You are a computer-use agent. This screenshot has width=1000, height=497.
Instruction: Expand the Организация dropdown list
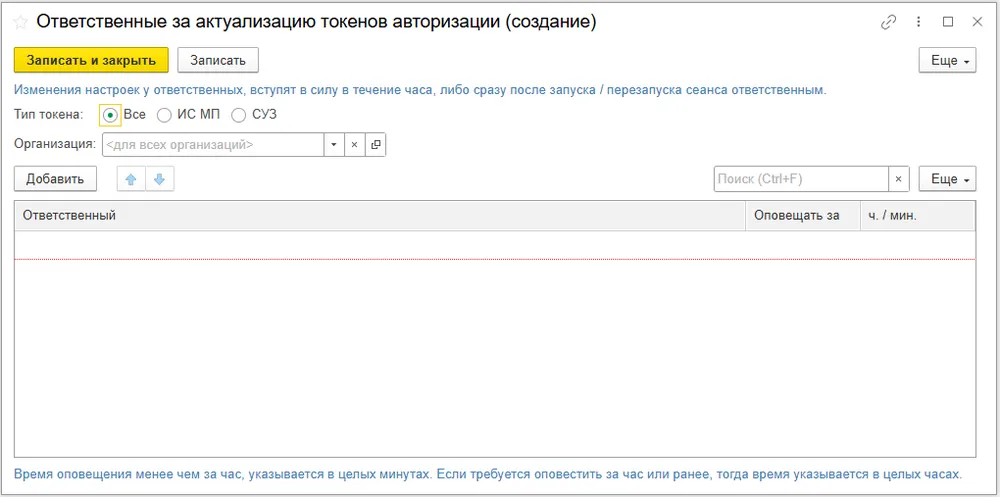[x=334, y=145]
